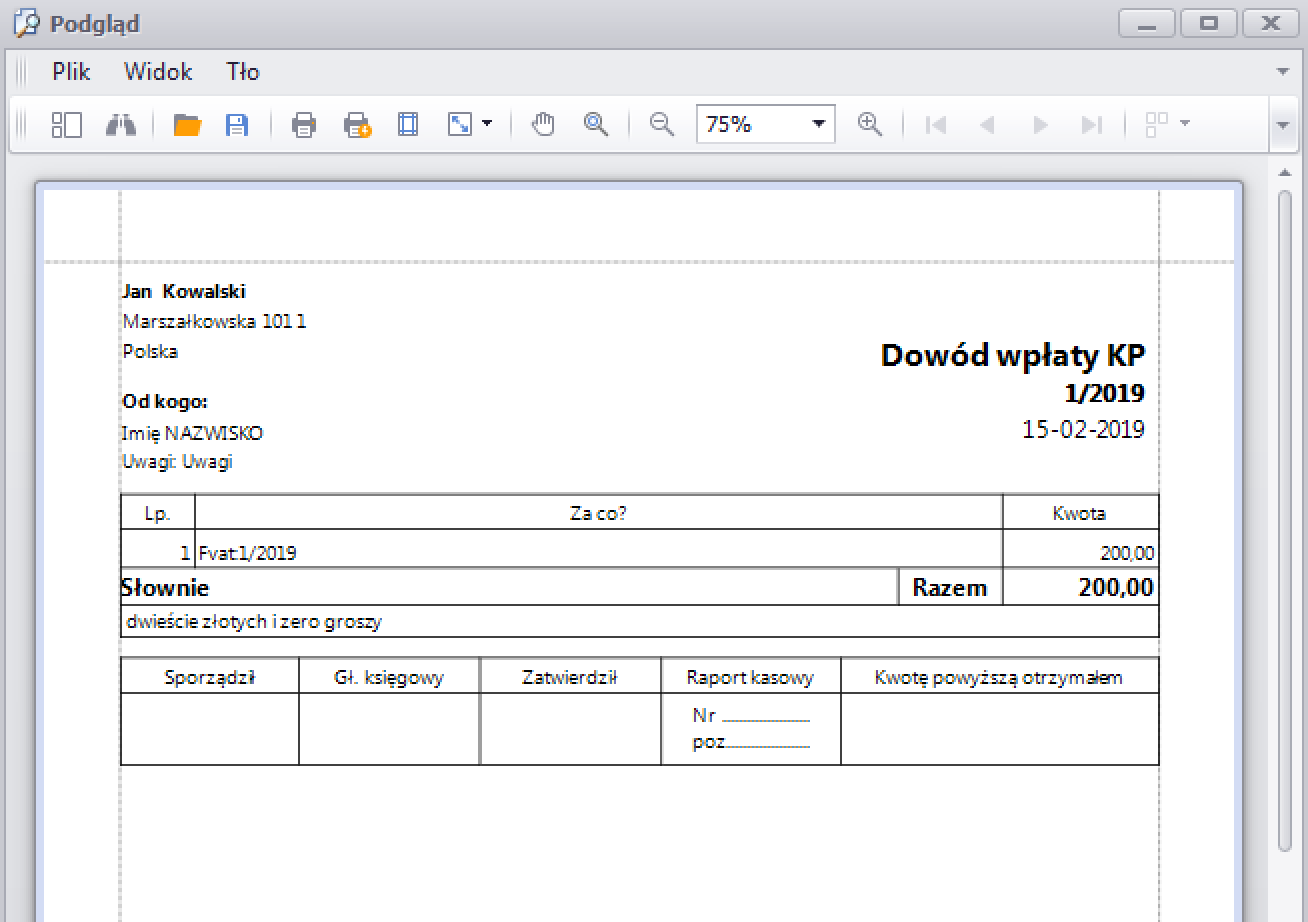Image resolution: width=1308 pixels, height=922 pixels.
Task: Open the Tło menu
Action: 243,72
